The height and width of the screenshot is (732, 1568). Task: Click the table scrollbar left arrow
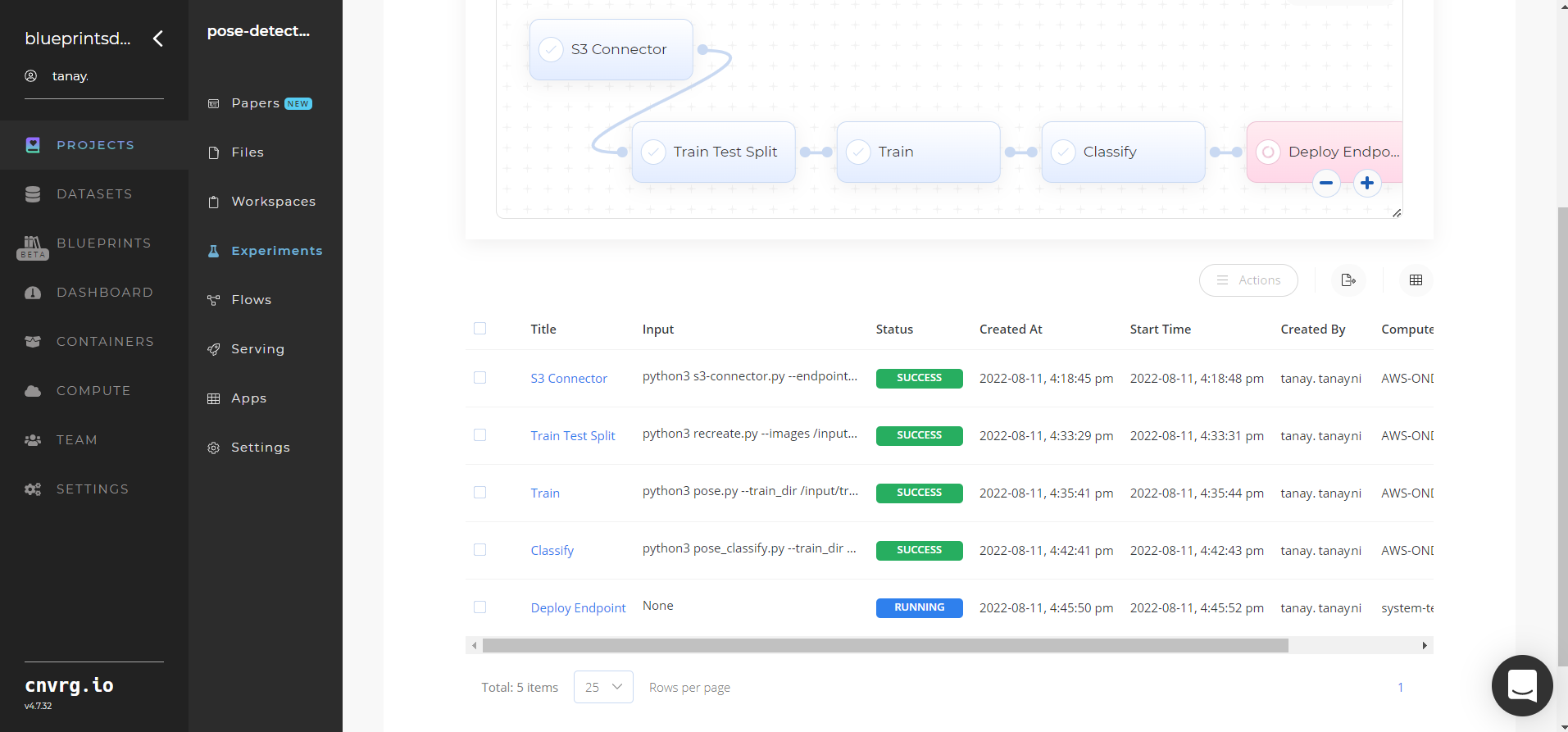pos(475,646)
